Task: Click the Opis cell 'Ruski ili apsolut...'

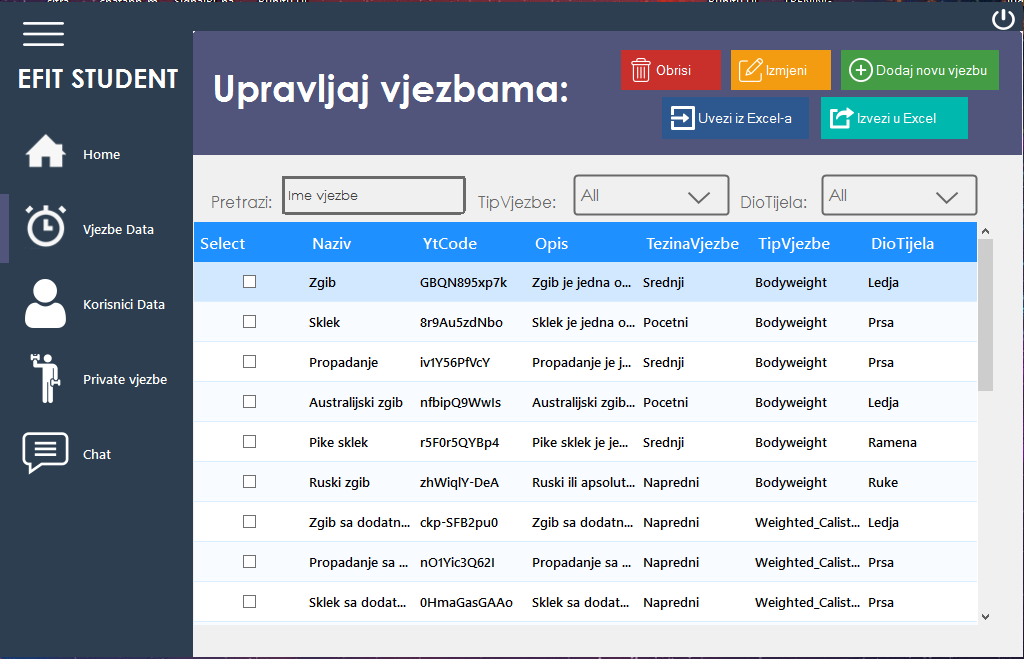Action: click(583, 482)
